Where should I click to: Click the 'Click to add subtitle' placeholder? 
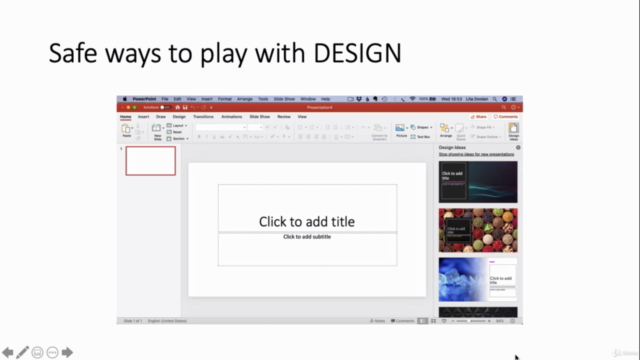pos(307,249)
